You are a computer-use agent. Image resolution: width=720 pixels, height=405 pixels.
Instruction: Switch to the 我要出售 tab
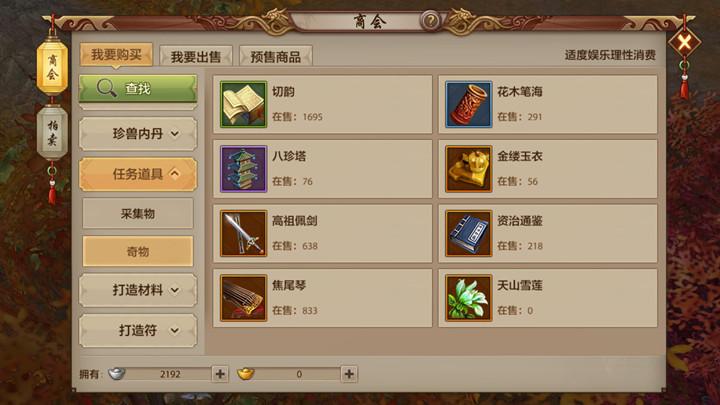pos(196,56)
